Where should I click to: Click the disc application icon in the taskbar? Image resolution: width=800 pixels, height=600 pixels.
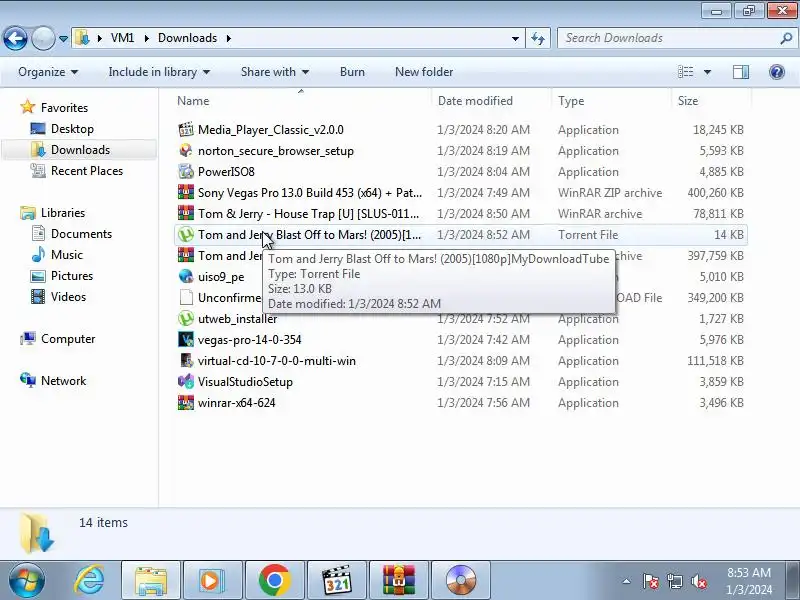pyautogui.click(x=461, y=580)
